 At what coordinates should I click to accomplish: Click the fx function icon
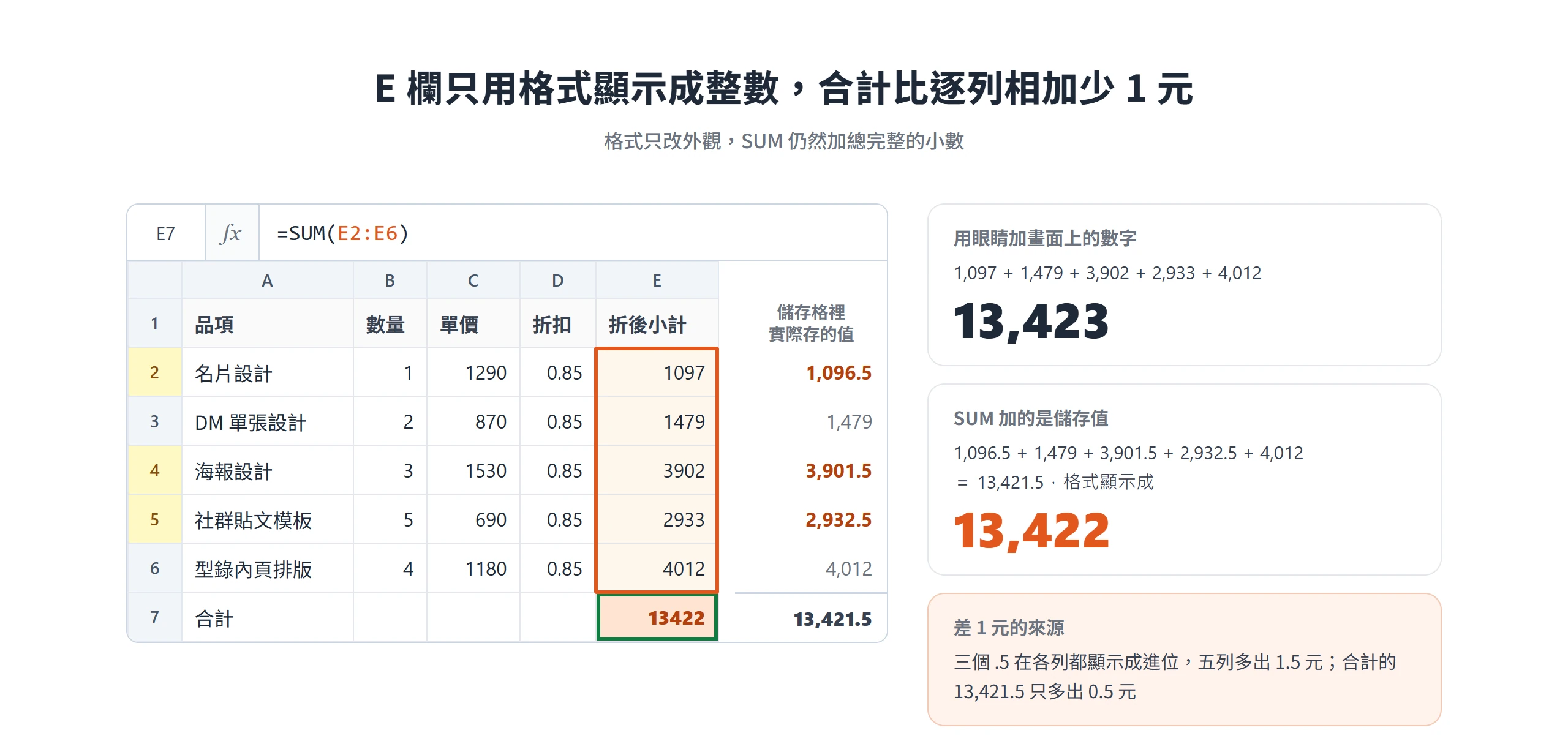(x=231, y=233)
